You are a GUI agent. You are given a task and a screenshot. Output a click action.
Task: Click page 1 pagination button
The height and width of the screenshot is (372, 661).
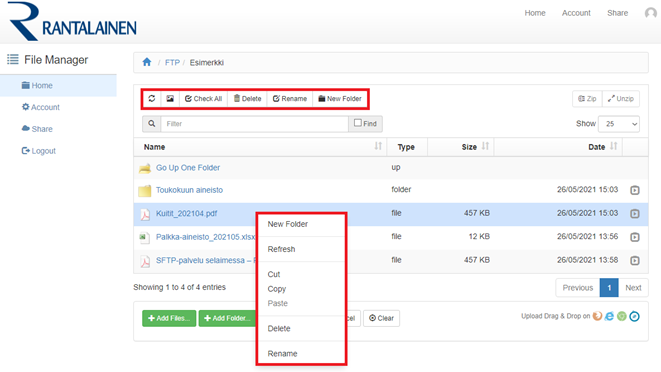[609, 288]
